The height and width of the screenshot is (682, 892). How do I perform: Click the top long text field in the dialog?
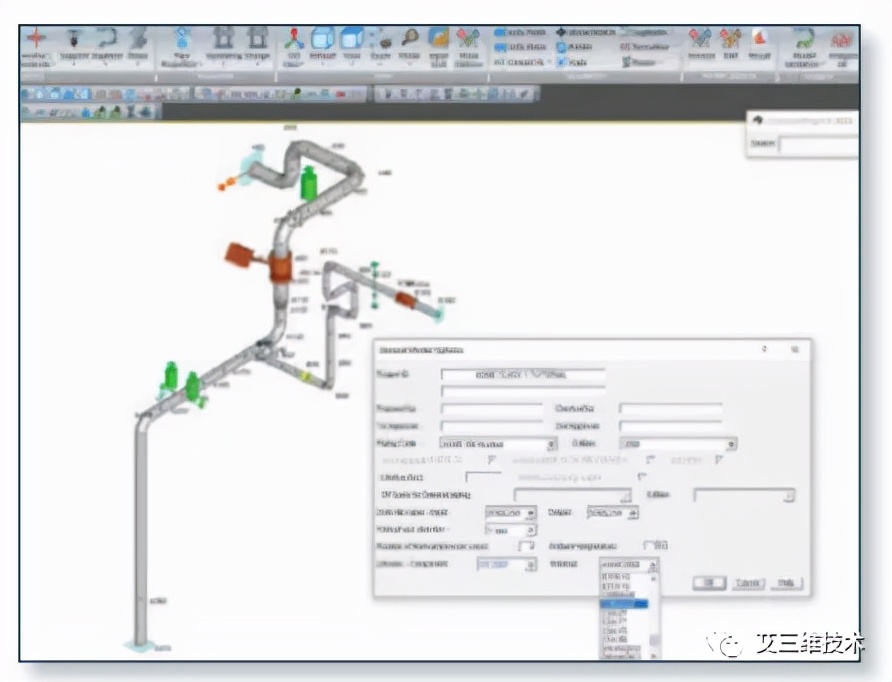click(x=523, y=375)
